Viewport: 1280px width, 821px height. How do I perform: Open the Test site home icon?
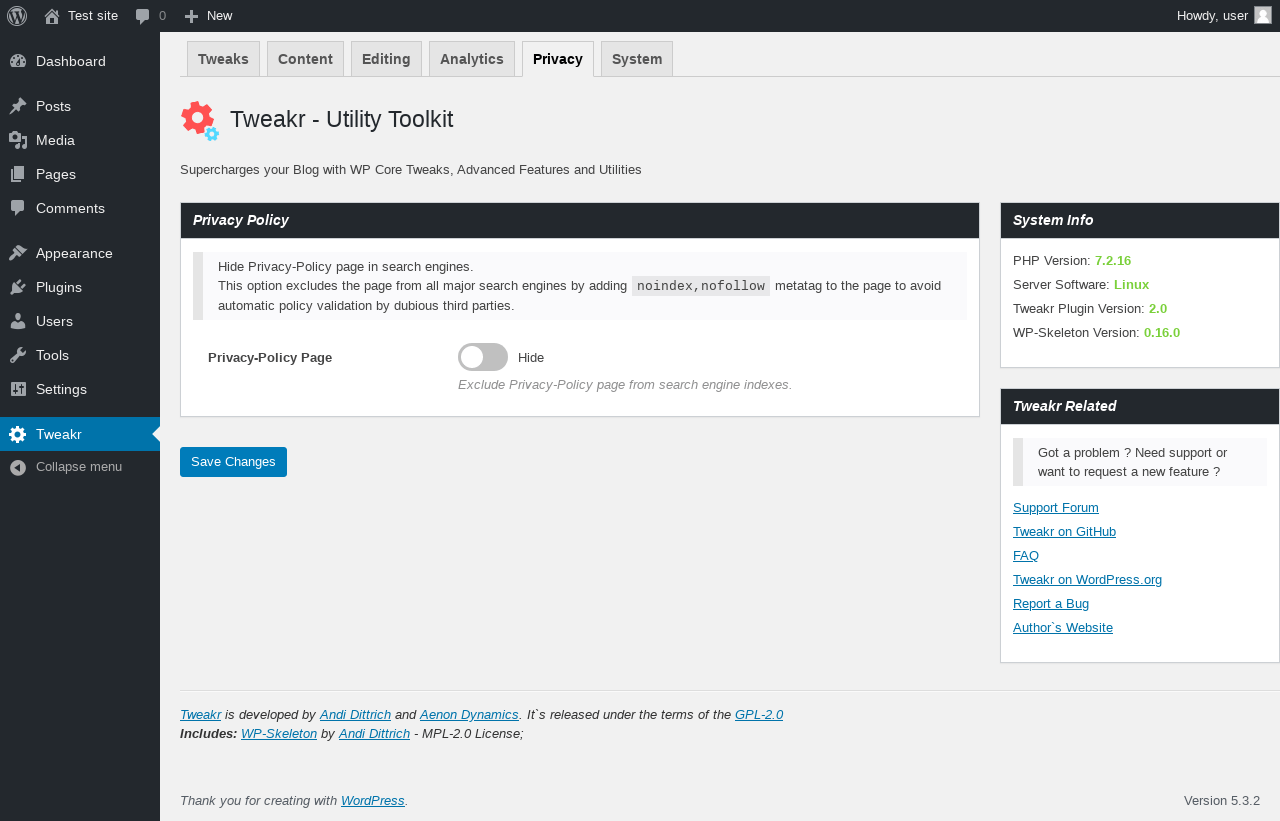52,16
